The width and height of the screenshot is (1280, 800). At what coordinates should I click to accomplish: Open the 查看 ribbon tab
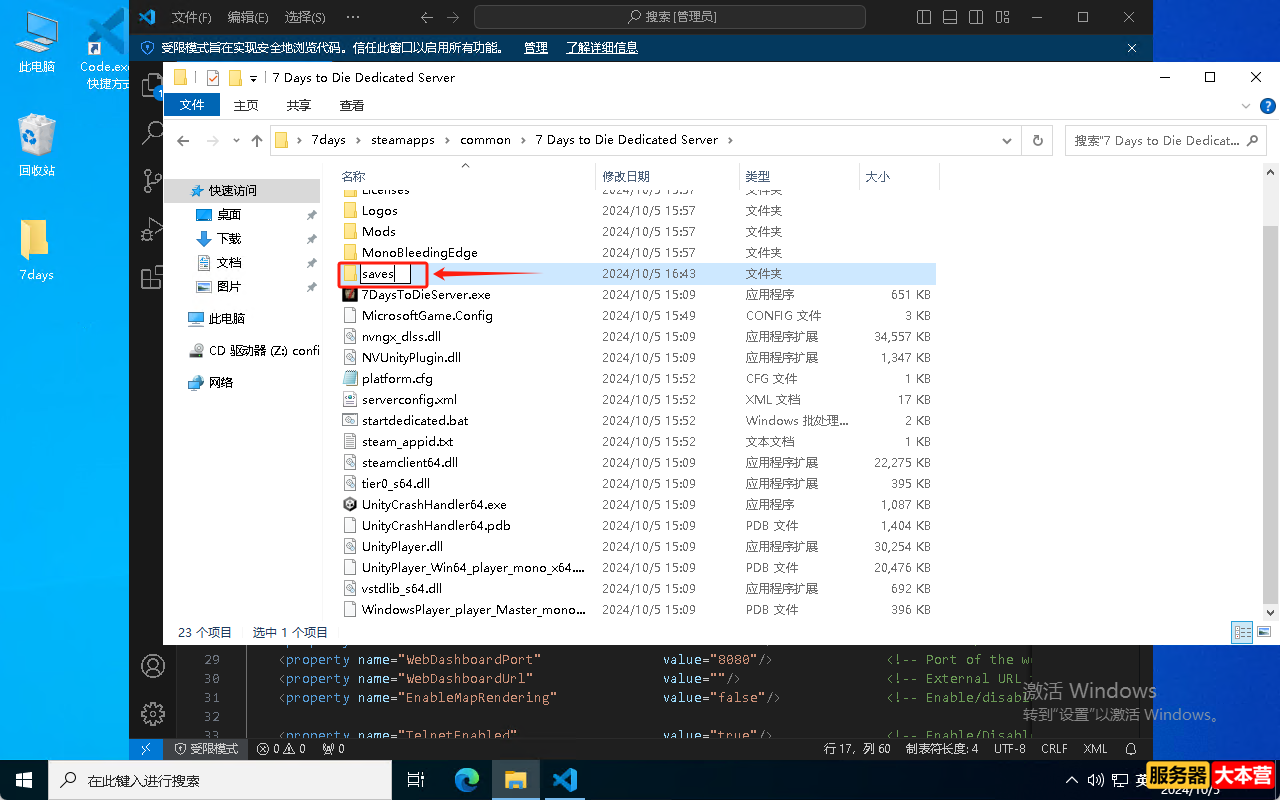(x=352, y=106)
